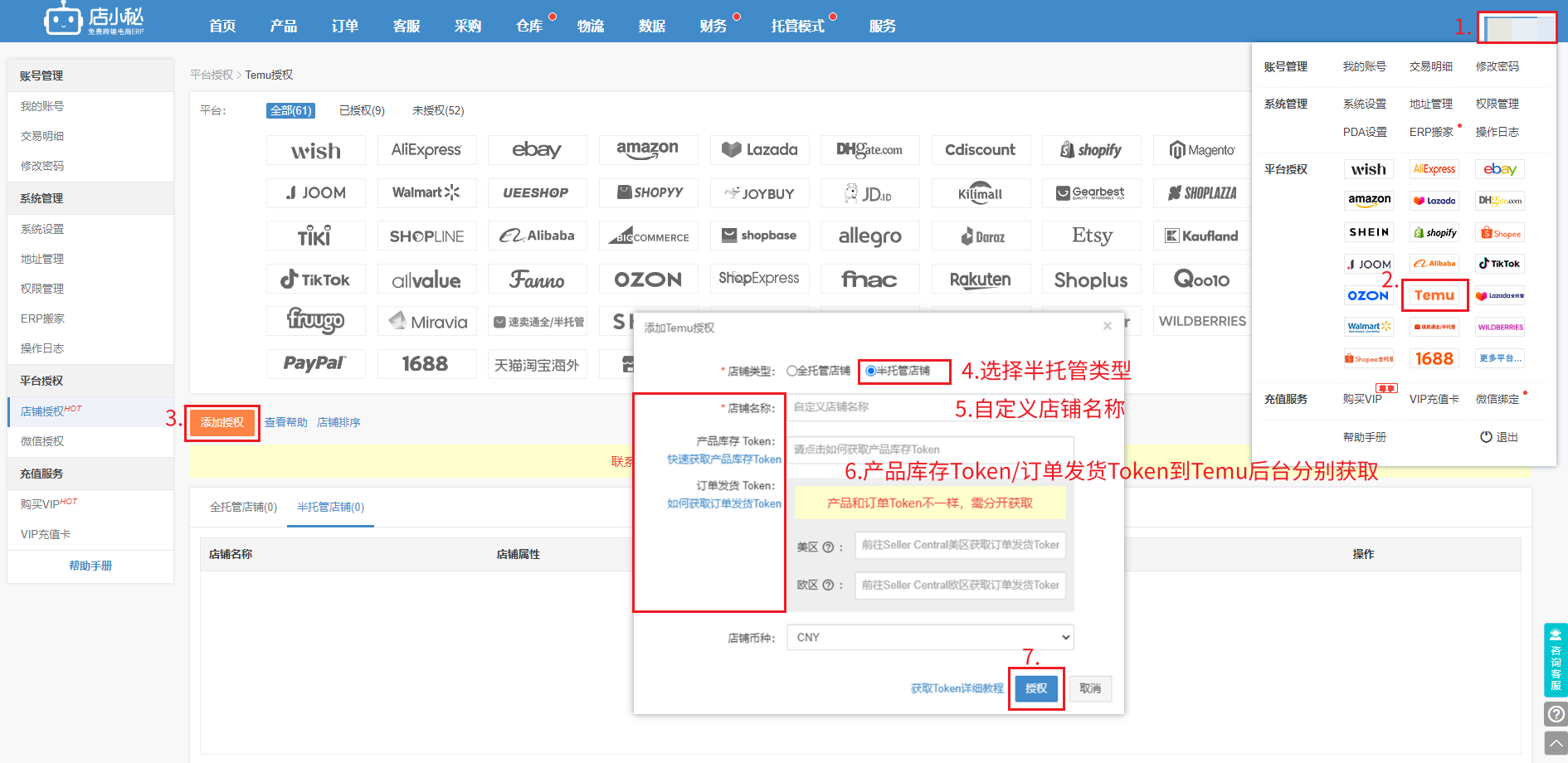Click the blue 授权 button in dialog
The width and height of the screenshot is (1568, 763).
click(1036, 688)
